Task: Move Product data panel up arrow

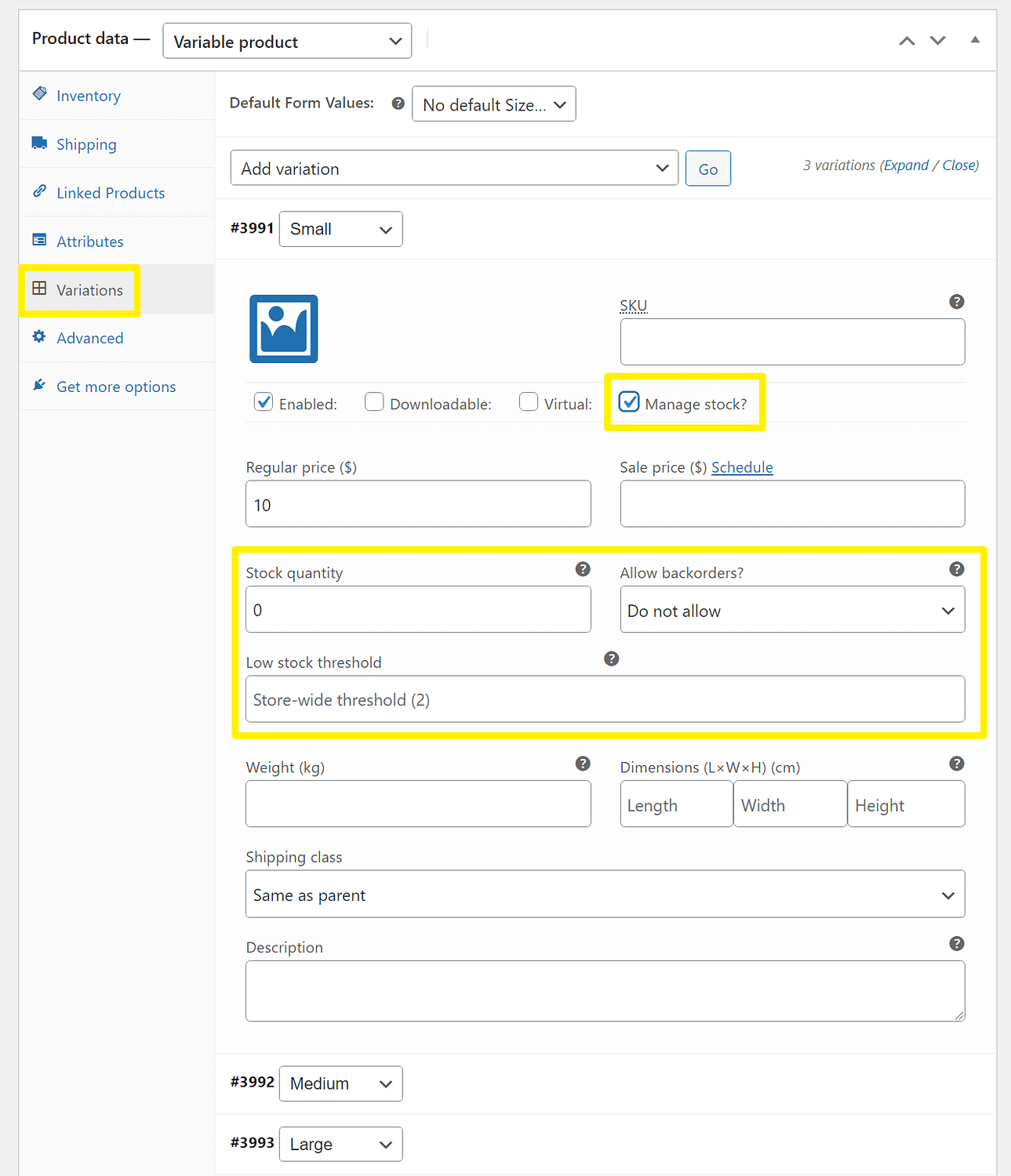Action: pos(907,41)
